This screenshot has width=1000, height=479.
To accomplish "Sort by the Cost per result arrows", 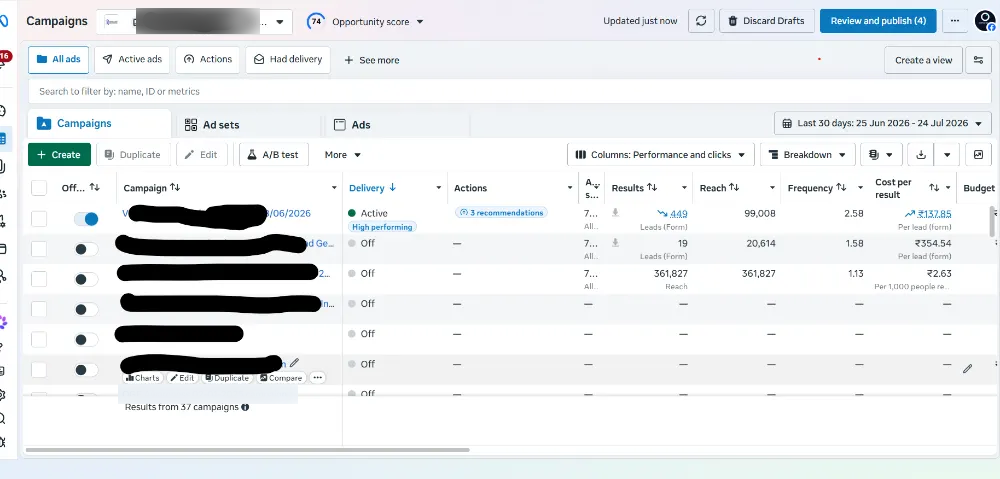I will pos(934,188).
